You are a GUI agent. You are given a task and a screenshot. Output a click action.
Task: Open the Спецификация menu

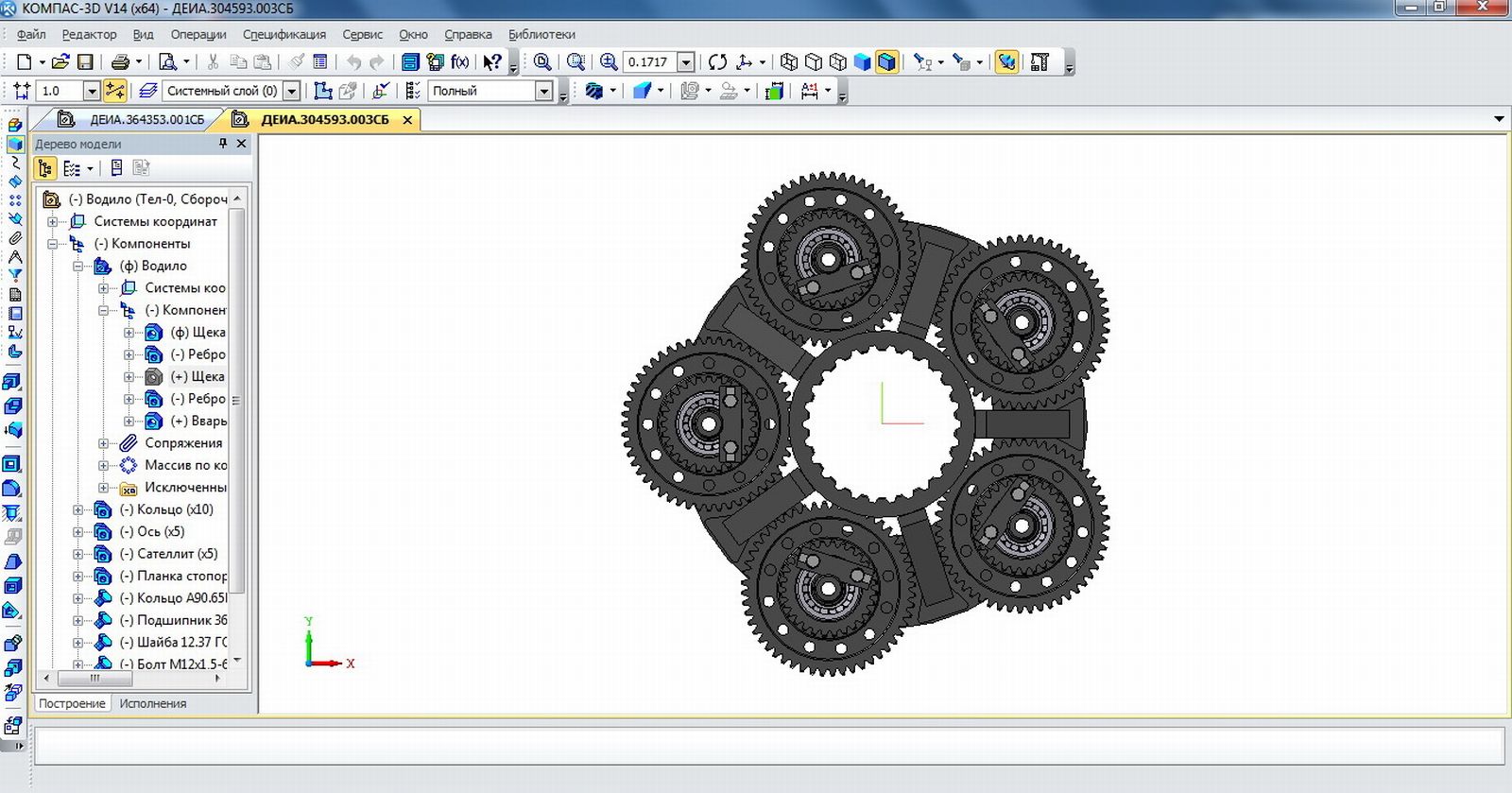(283, 34)
